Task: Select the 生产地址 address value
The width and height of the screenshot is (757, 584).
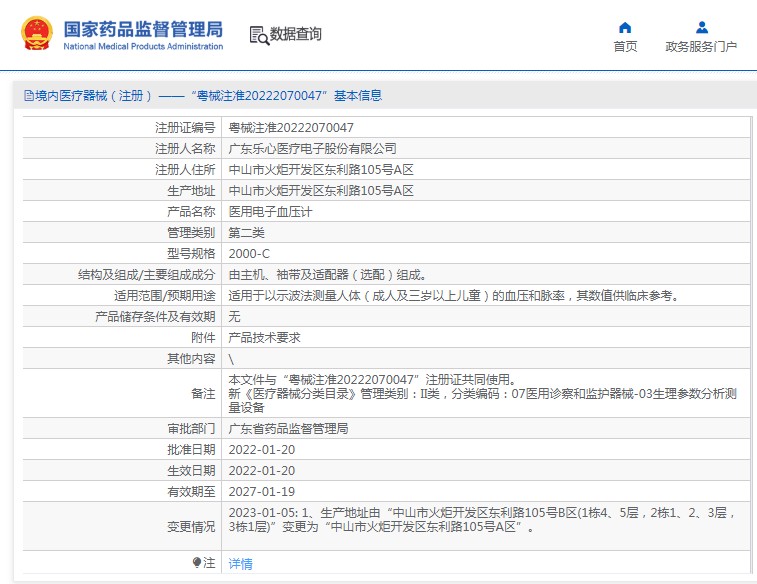Action: pyautogui.click(x=321, y=191)
